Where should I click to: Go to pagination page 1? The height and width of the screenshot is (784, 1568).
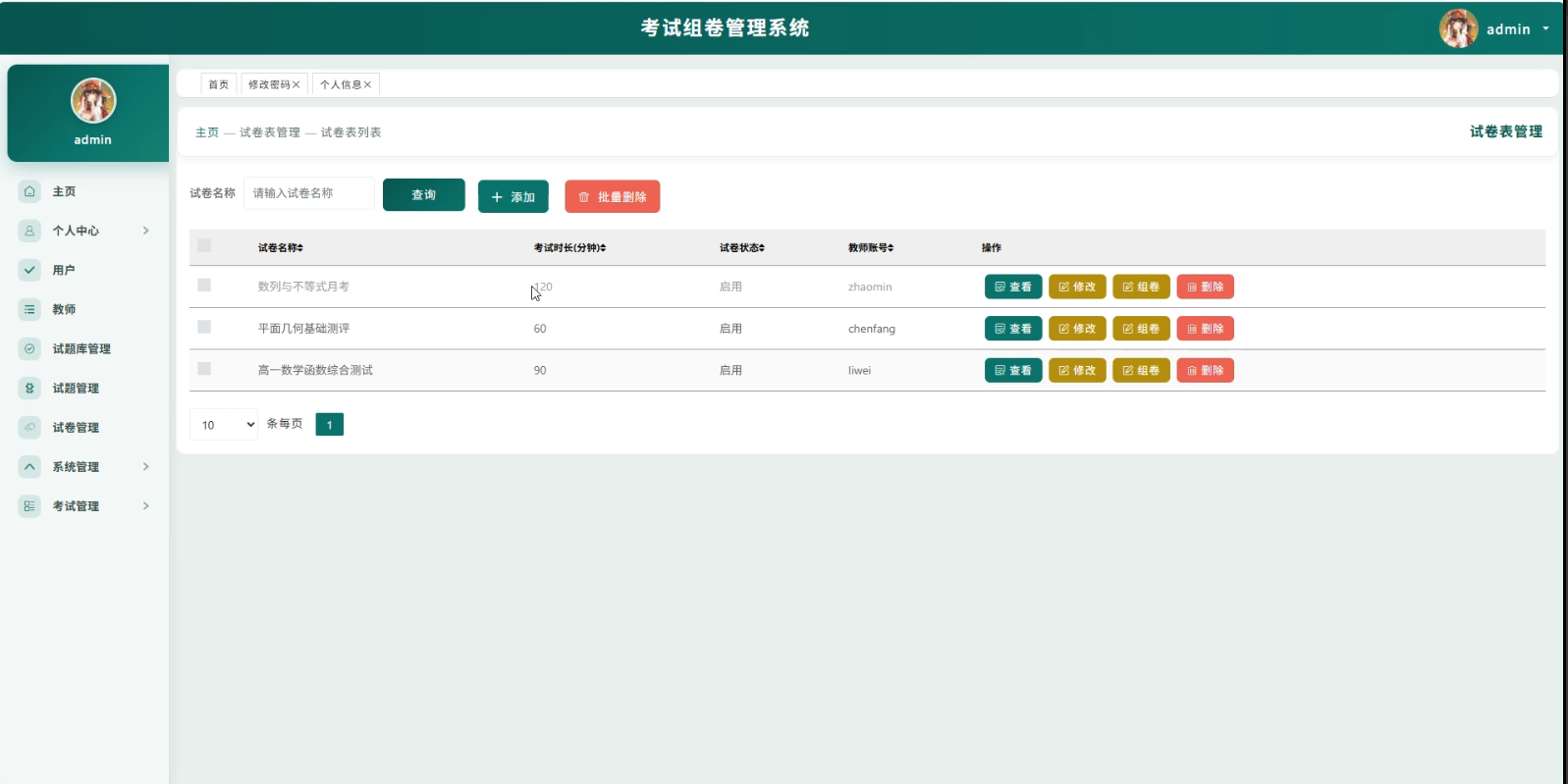click(x=330, y=425)
